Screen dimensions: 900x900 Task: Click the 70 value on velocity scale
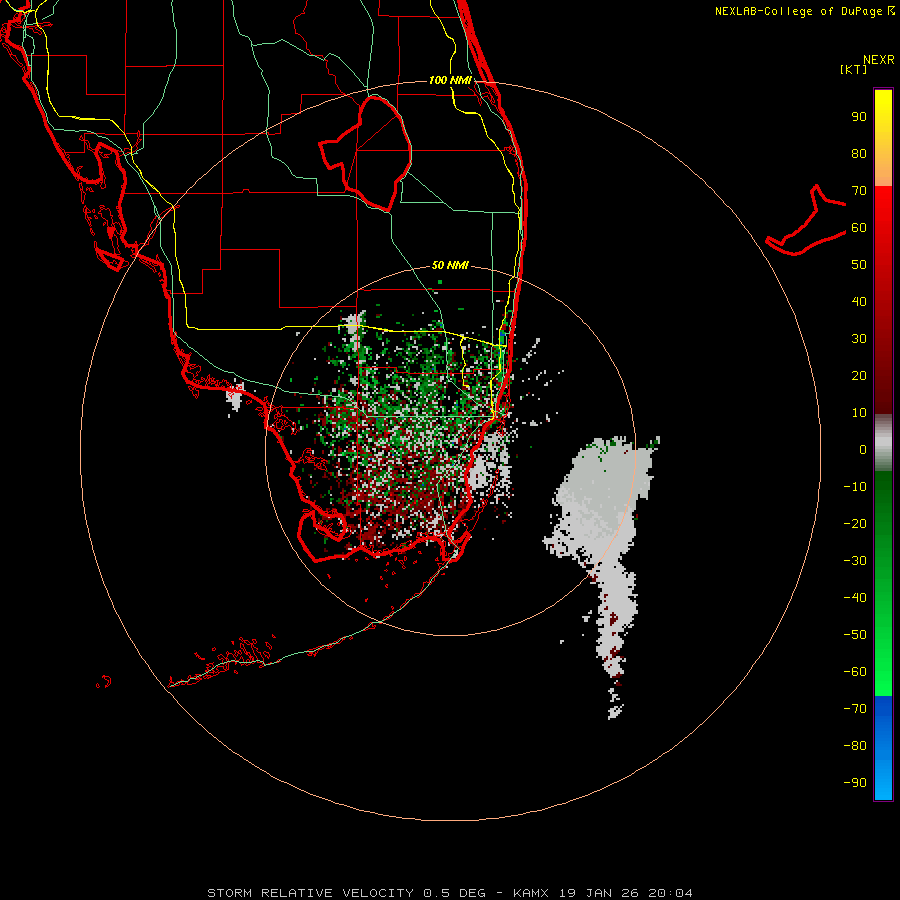pos(859,191)
